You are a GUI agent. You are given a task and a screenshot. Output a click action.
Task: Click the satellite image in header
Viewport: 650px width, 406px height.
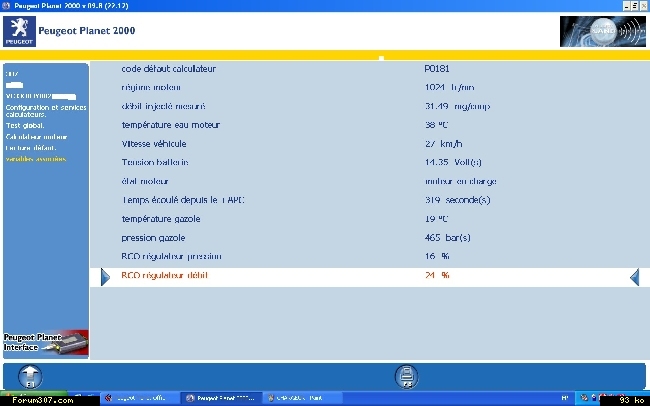602,32
